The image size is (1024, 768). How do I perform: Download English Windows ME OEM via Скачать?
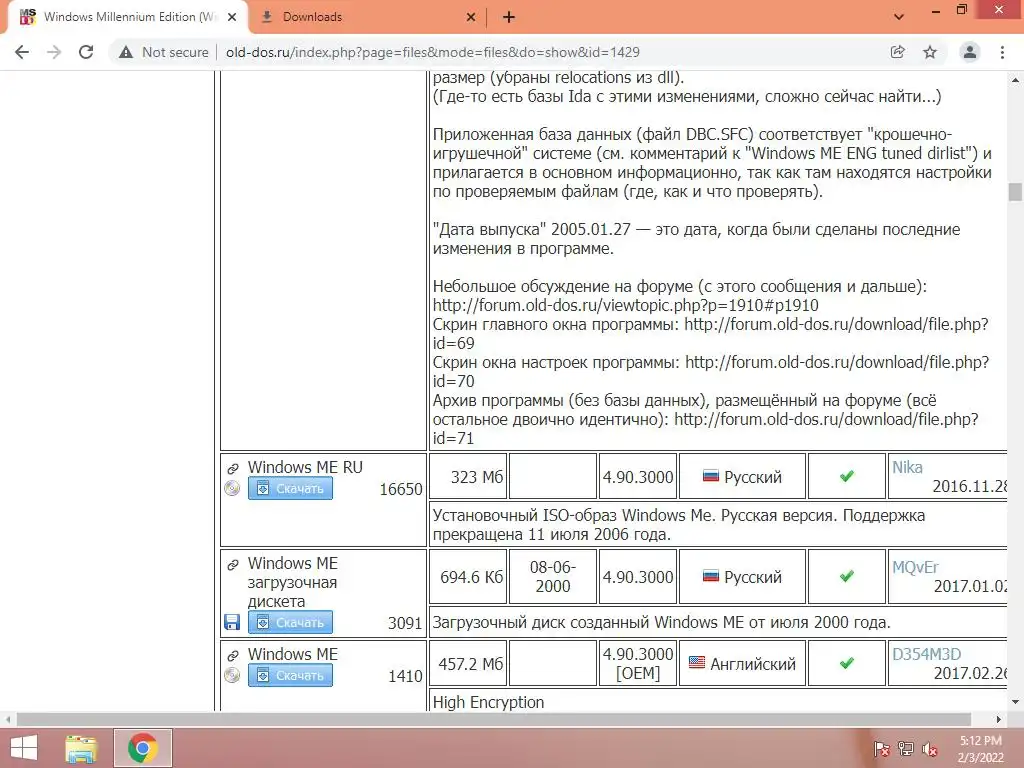290,675
